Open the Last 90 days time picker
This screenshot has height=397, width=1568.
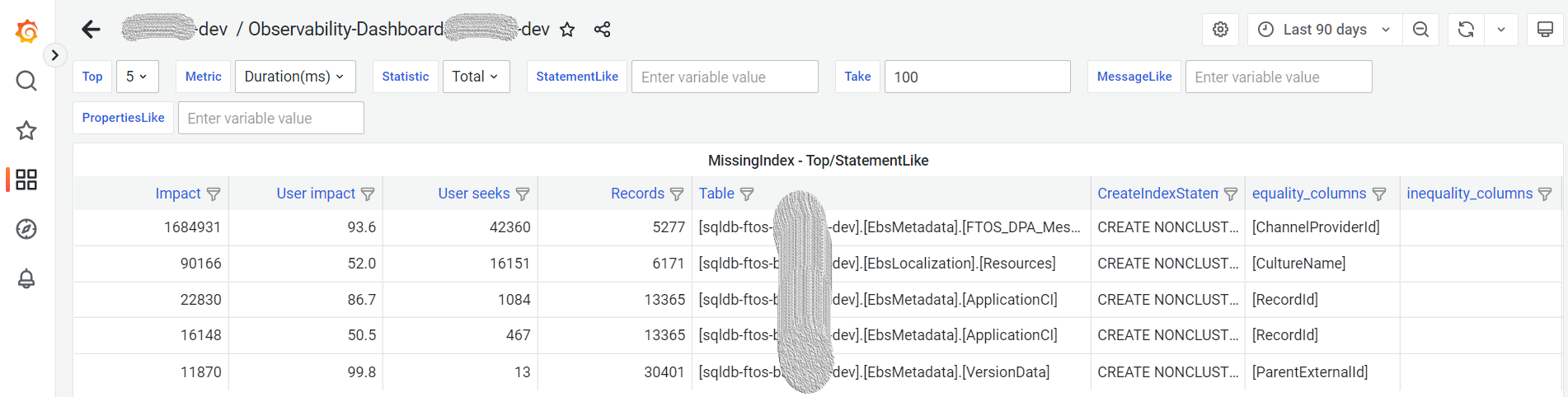(x=1324, y=30)
